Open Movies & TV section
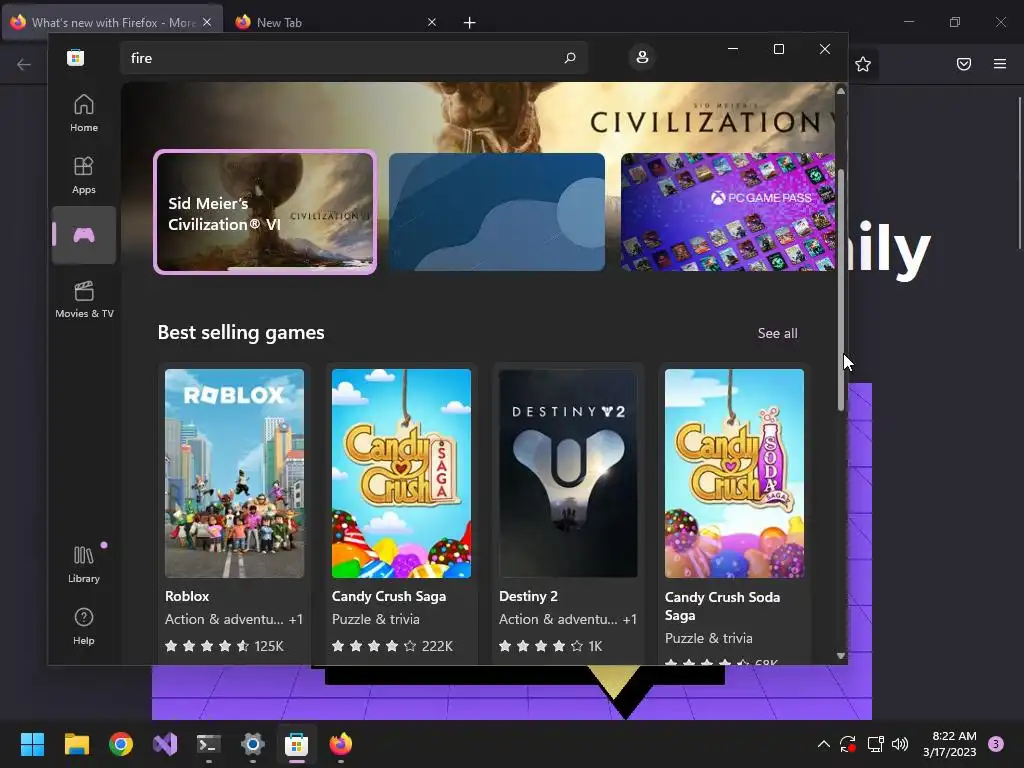 (84, 298)
